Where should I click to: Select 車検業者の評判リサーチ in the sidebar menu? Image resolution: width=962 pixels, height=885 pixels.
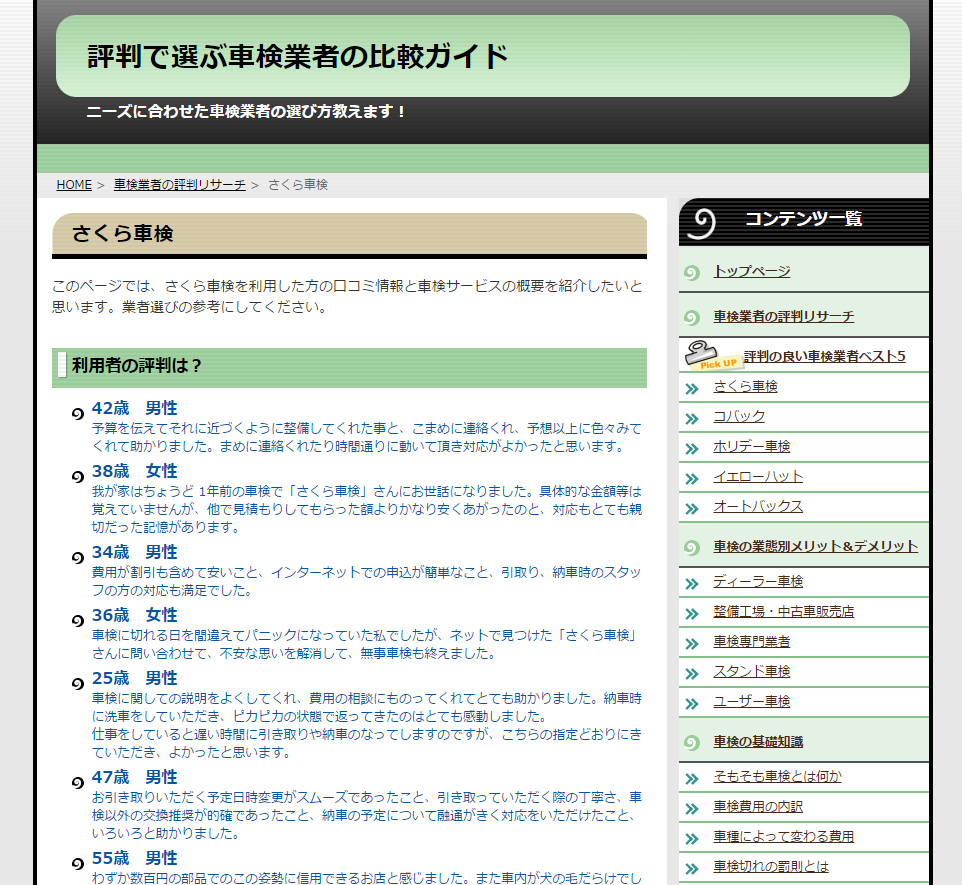tap(783, 316)
